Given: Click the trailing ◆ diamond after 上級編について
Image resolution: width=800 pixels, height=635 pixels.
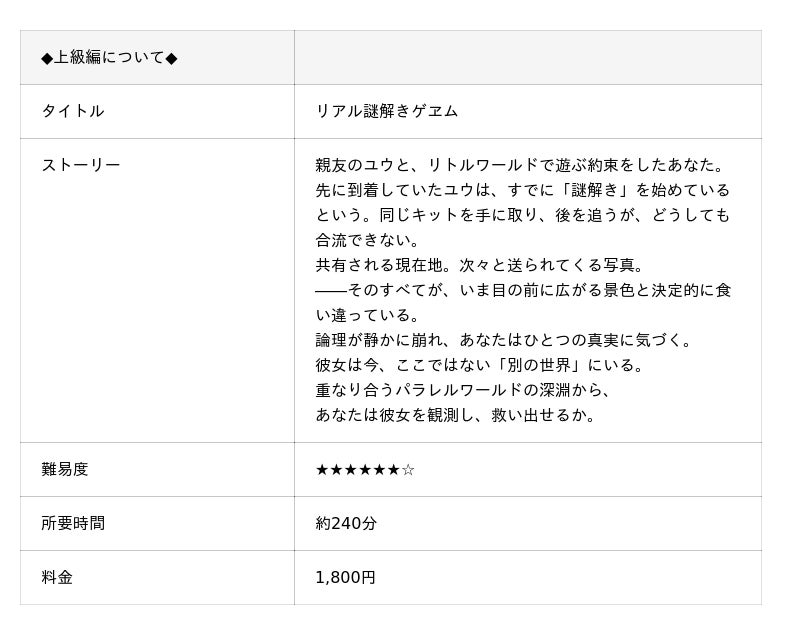Looking at the screenshot, I should coord(171,58).
